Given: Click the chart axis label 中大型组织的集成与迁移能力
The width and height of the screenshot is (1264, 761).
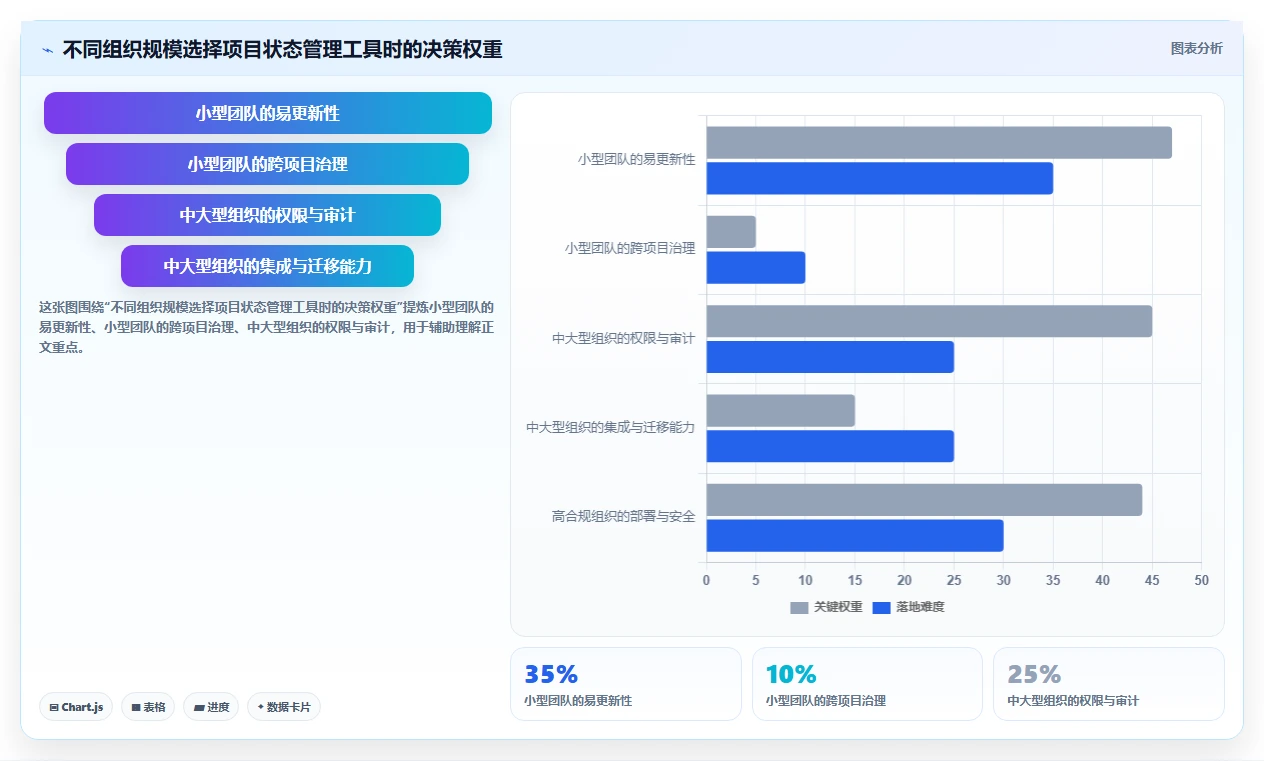Looking at the screenshot, I should coord(611,428).
